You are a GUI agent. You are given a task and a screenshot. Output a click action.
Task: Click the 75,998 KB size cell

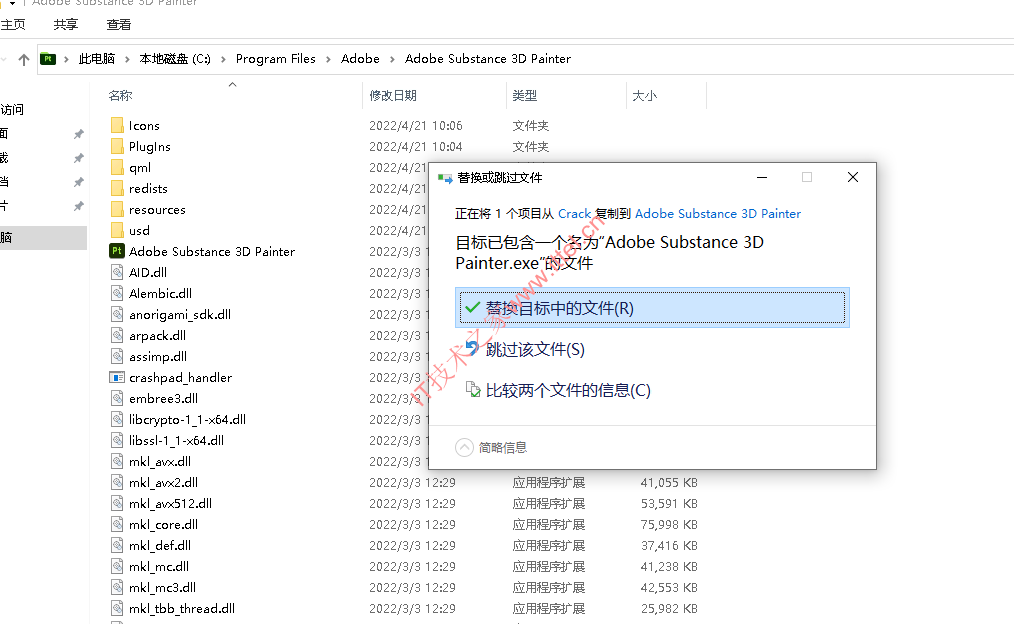pos(669,525)
